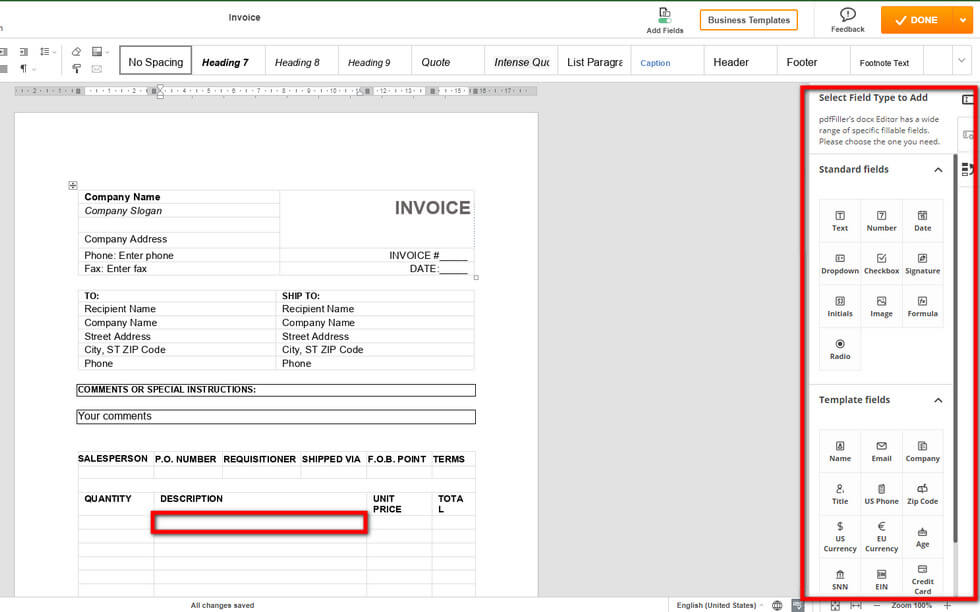Collapse the Template fields section
This screenshot has width=980, height=612.
[x=938, y=399]
